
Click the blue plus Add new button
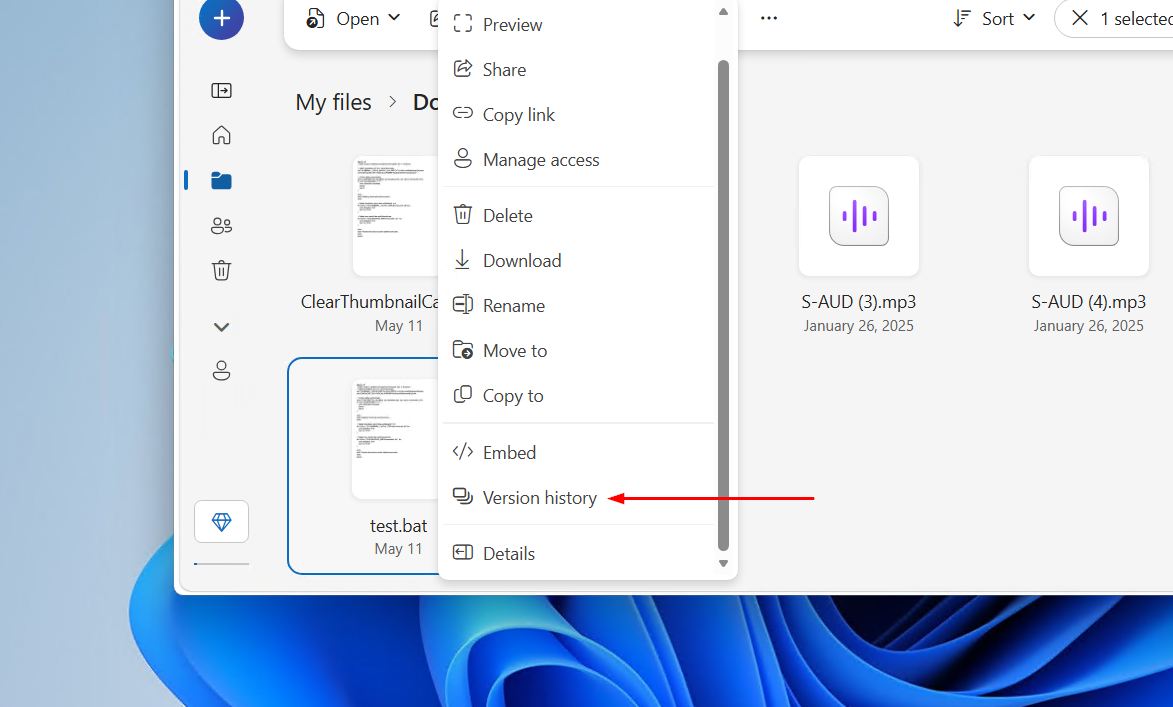pyautogui.click(x=221, y=18)
